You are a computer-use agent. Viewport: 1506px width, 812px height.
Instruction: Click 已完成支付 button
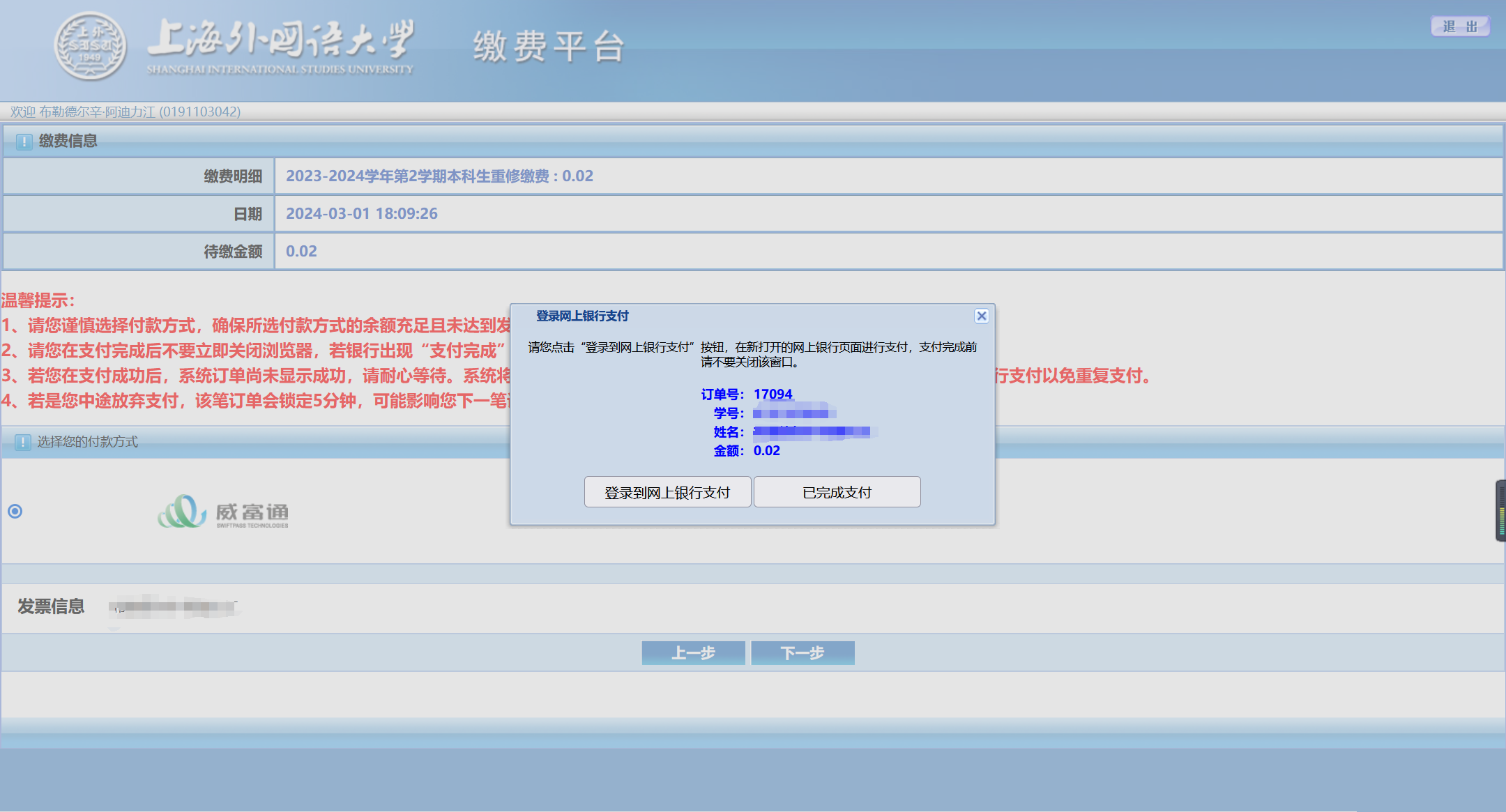click(837, 492)
